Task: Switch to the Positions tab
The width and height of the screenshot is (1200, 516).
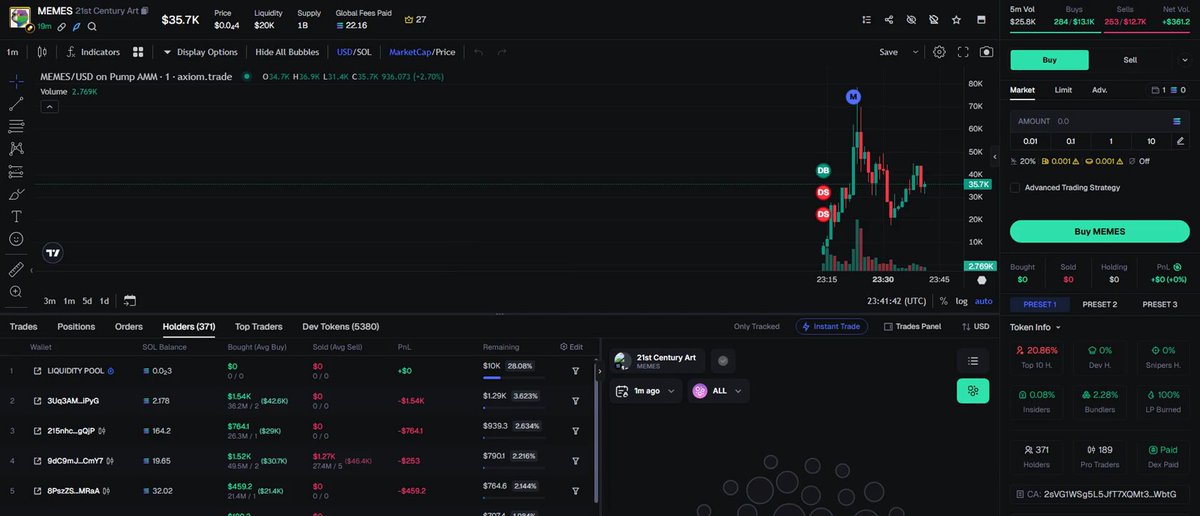Action: coord(76,326)
